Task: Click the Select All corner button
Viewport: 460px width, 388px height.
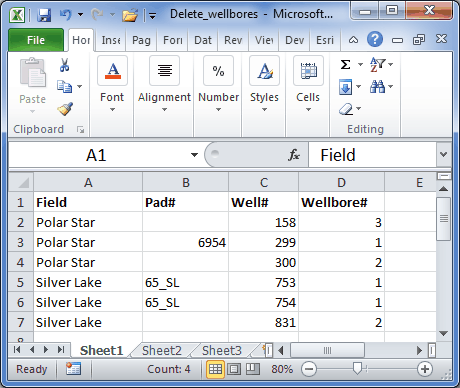Action: tap(21, 182)
